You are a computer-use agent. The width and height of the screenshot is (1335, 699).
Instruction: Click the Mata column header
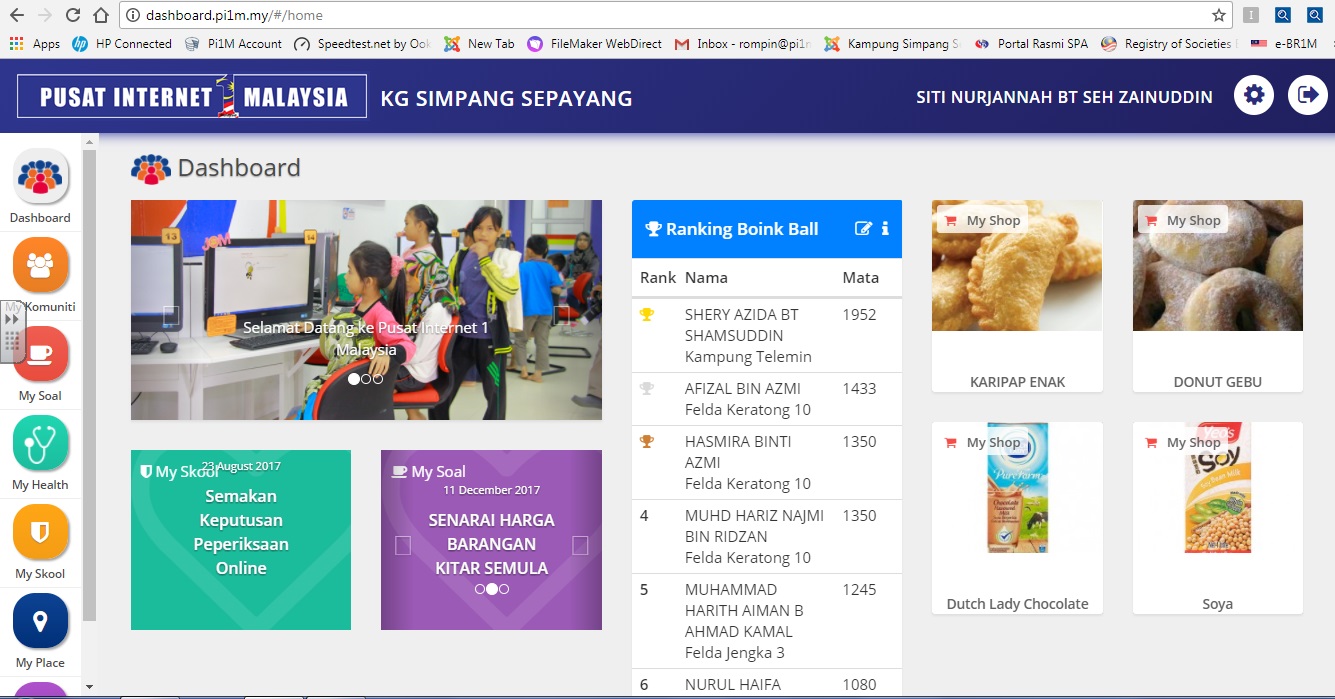click(861, 277)
